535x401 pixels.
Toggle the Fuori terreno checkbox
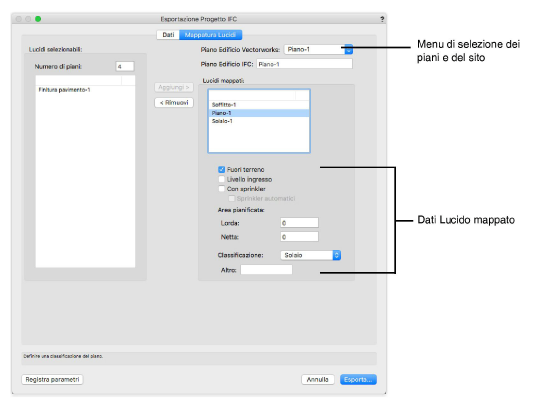pos(221,170)
